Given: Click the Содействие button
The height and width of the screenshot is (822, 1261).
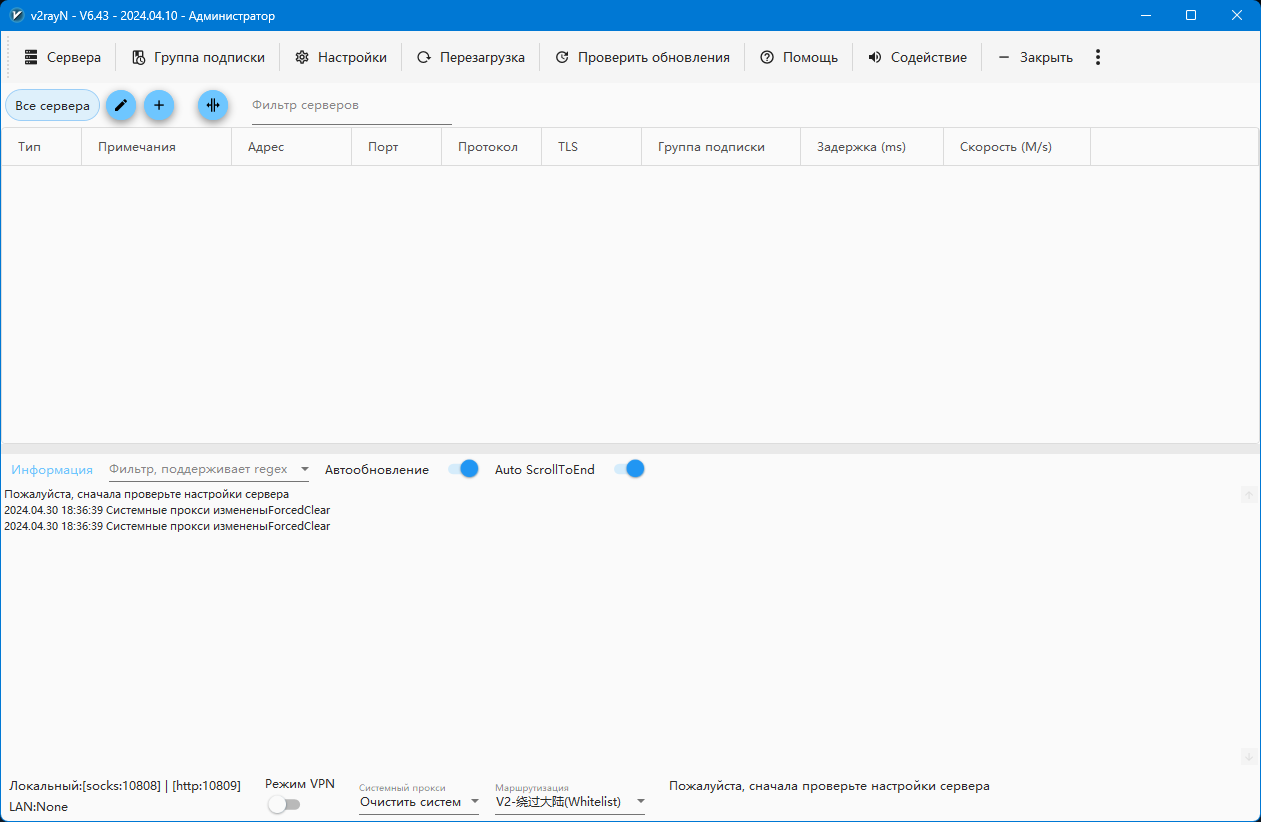Looking at the screenshot, I should 917,57.
